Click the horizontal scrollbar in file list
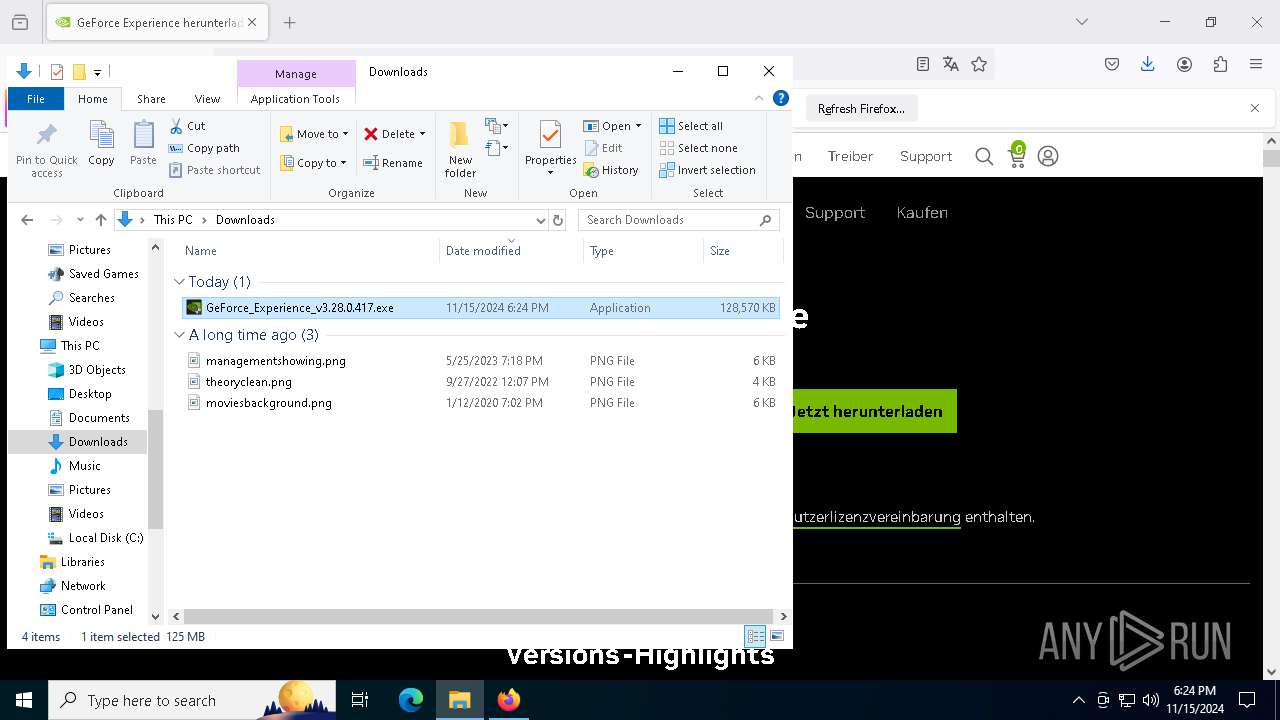The width and height of the screenshot is (1280, 720). (478, 617)
